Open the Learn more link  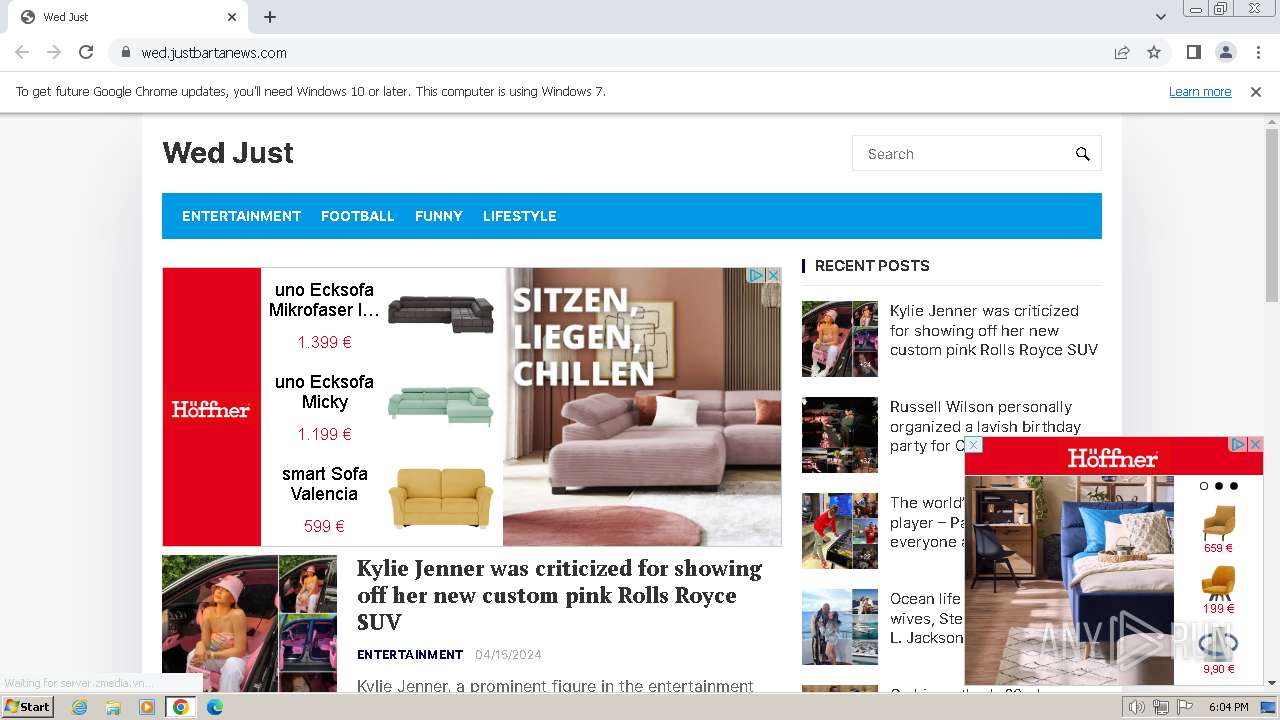(1200, 91)
